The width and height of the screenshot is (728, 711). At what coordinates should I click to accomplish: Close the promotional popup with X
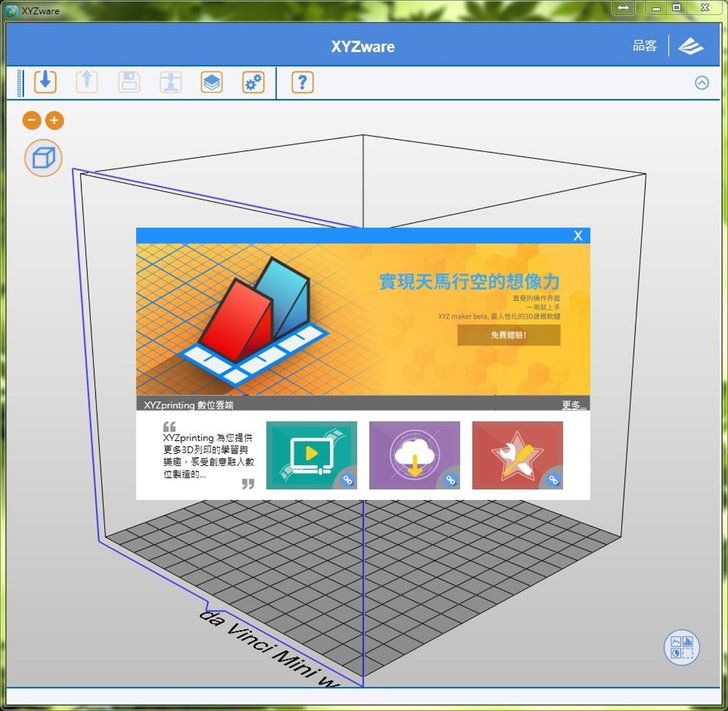tap(578, 235)
